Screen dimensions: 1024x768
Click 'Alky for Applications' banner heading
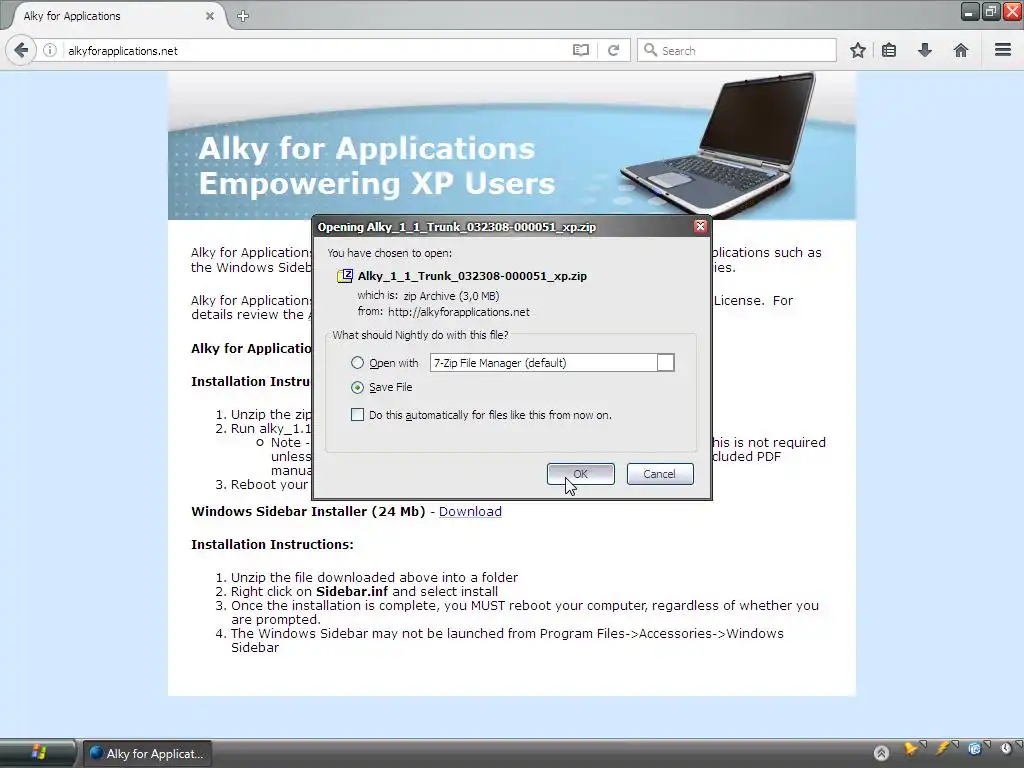[x=366, y=149]
